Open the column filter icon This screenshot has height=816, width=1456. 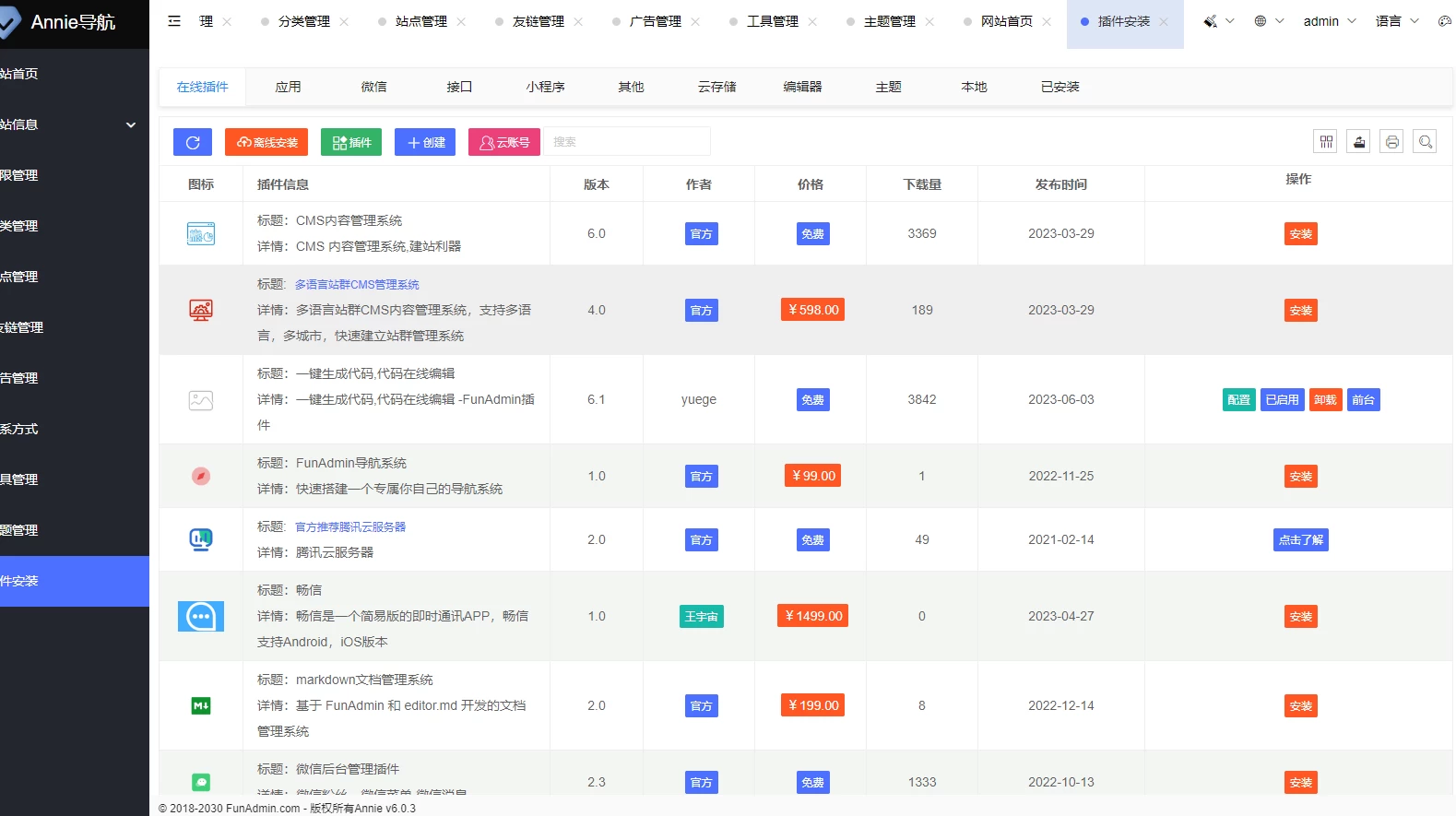click(x=1326, y=142)
